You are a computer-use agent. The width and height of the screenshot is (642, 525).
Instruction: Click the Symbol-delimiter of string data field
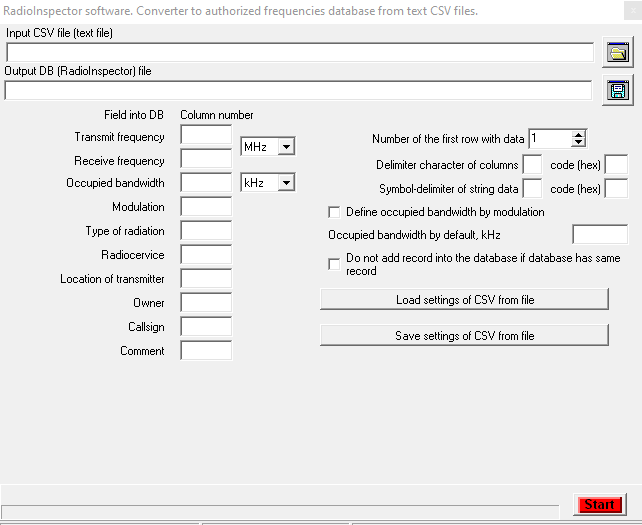click(x=532, y=188)
